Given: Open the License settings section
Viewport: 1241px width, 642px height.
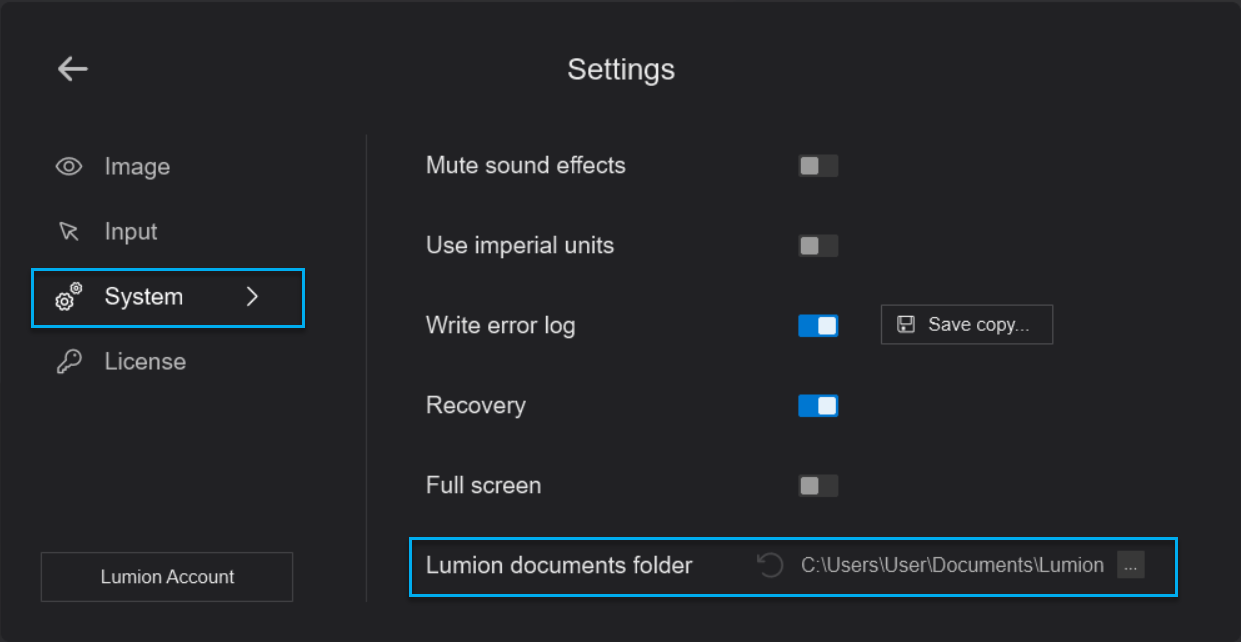Looking at the screenshot, I should point(146,361).
